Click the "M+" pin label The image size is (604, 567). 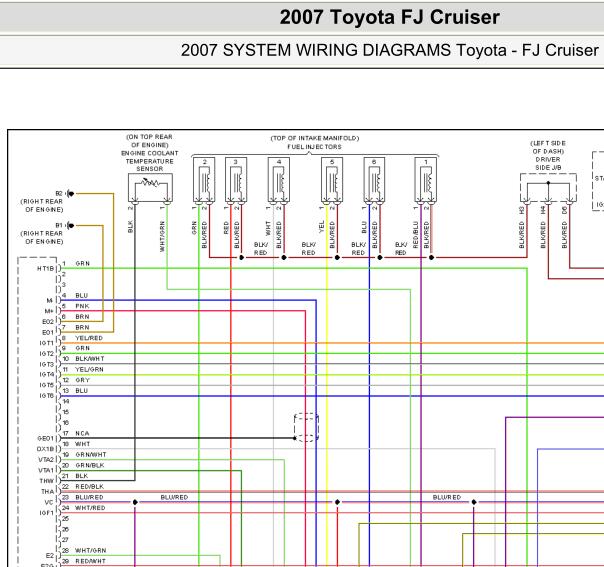point(49,311)
